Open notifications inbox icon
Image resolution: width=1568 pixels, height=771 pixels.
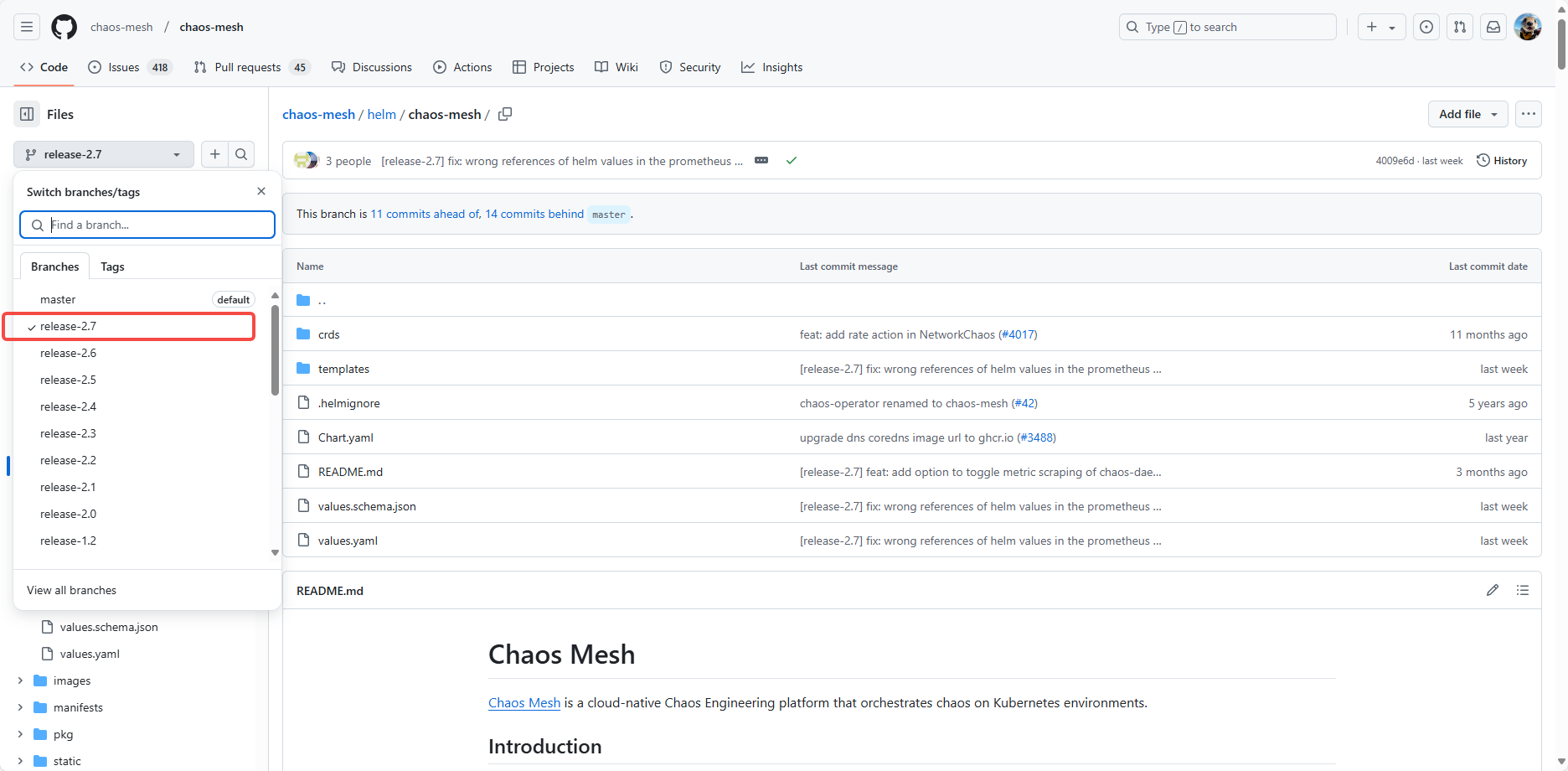(1493, 27)
